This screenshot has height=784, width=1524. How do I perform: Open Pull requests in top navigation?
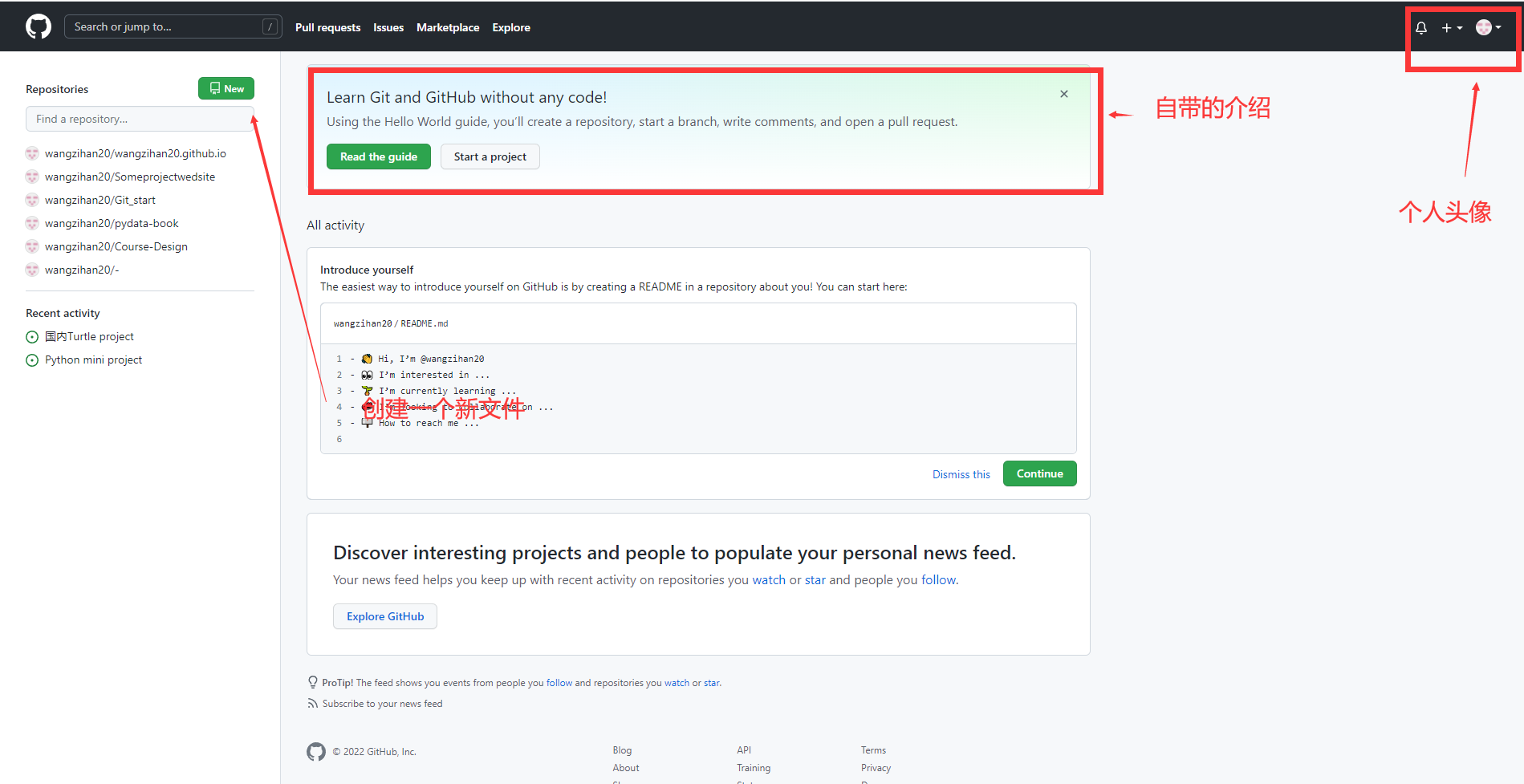[x=327, y=27]
